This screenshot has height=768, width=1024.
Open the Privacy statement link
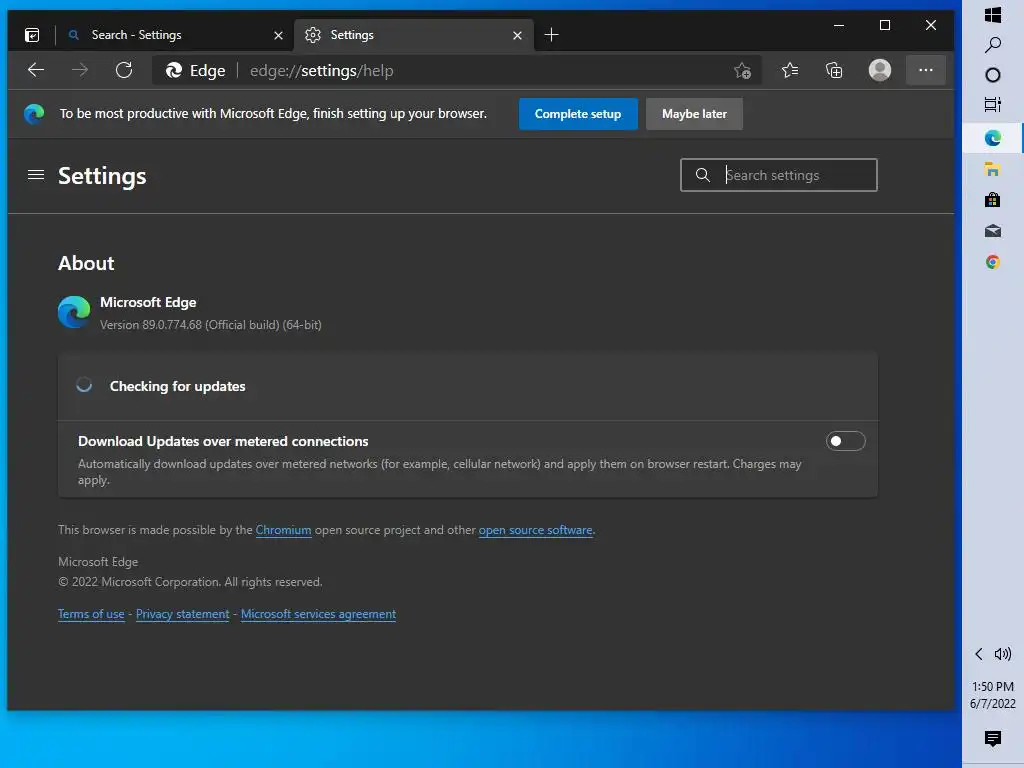pos(182,614)
